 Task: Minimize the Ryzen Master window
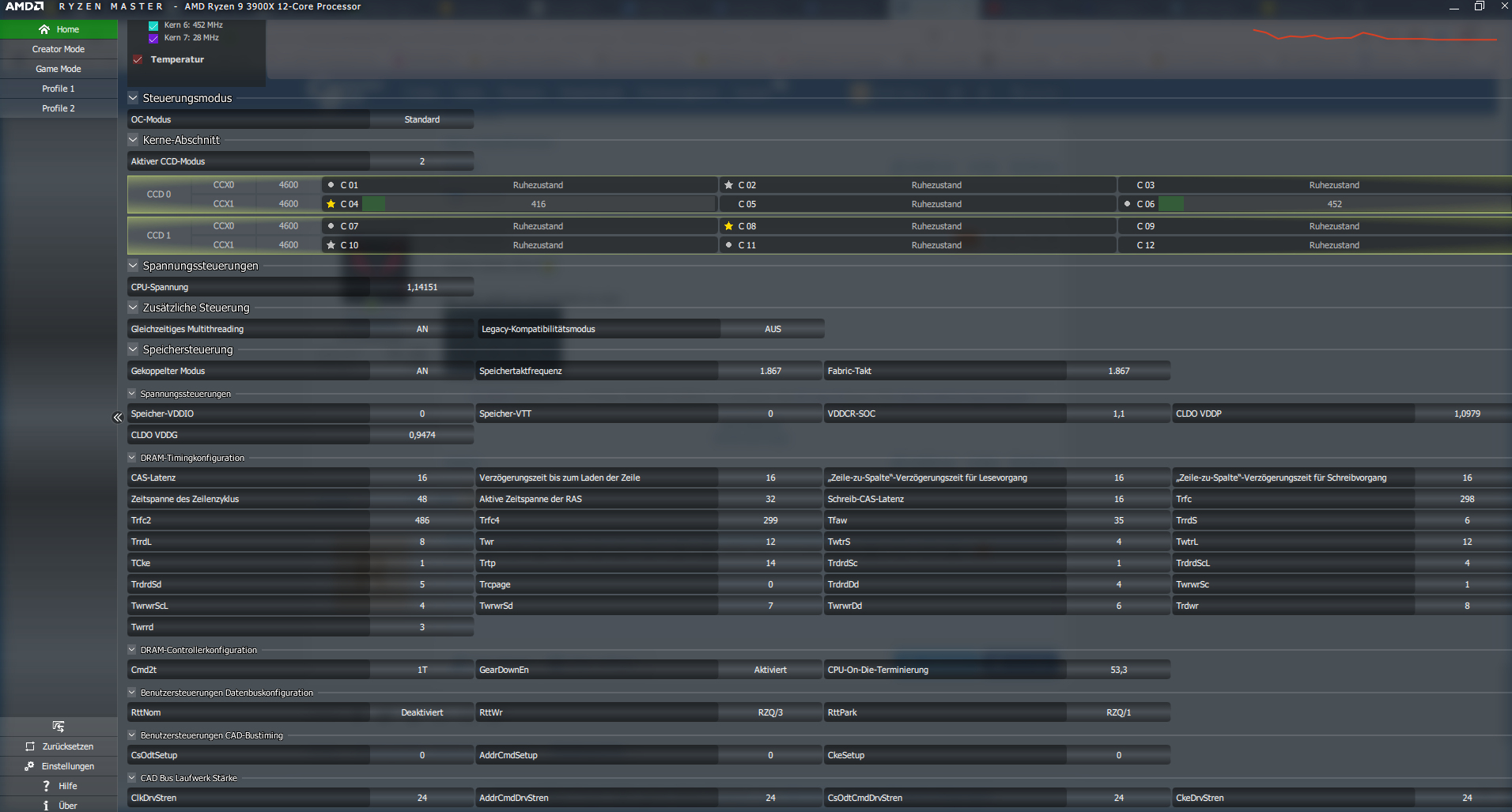[1453, 6]
